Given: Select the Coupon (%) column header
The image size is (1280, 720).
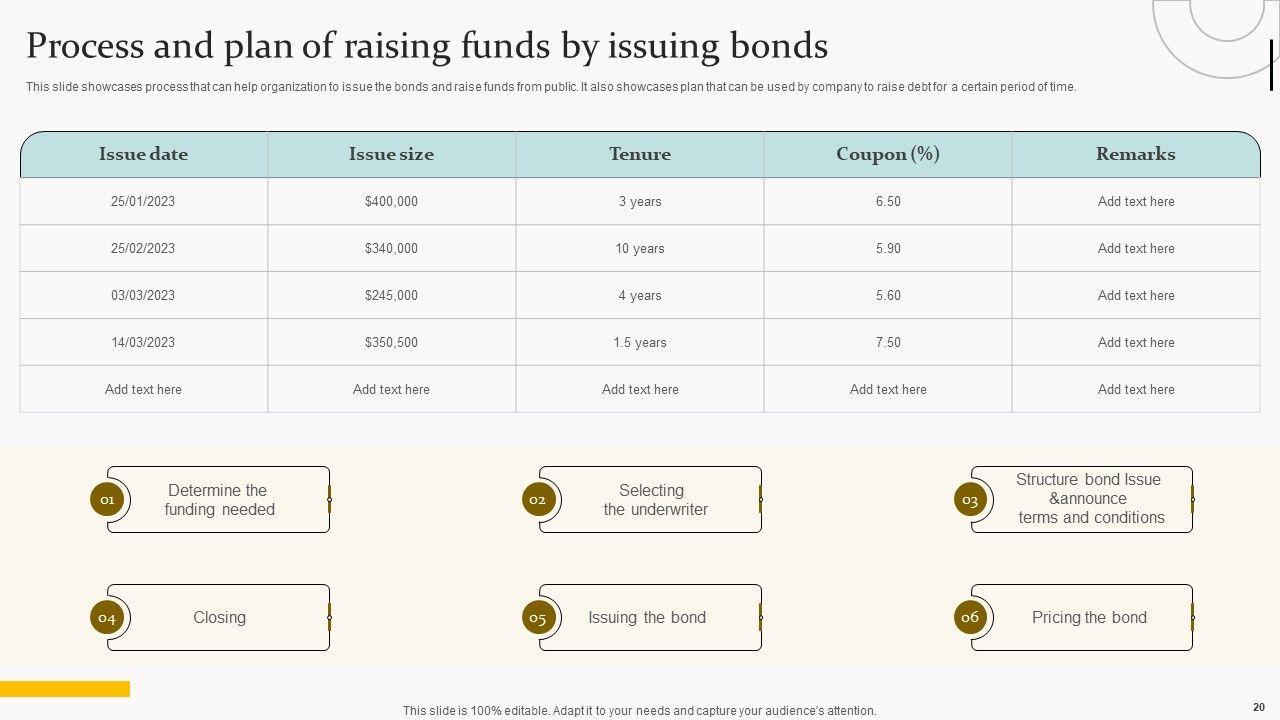Looking at the screenshot, I should pyautogui.click(x=888, y=154).
